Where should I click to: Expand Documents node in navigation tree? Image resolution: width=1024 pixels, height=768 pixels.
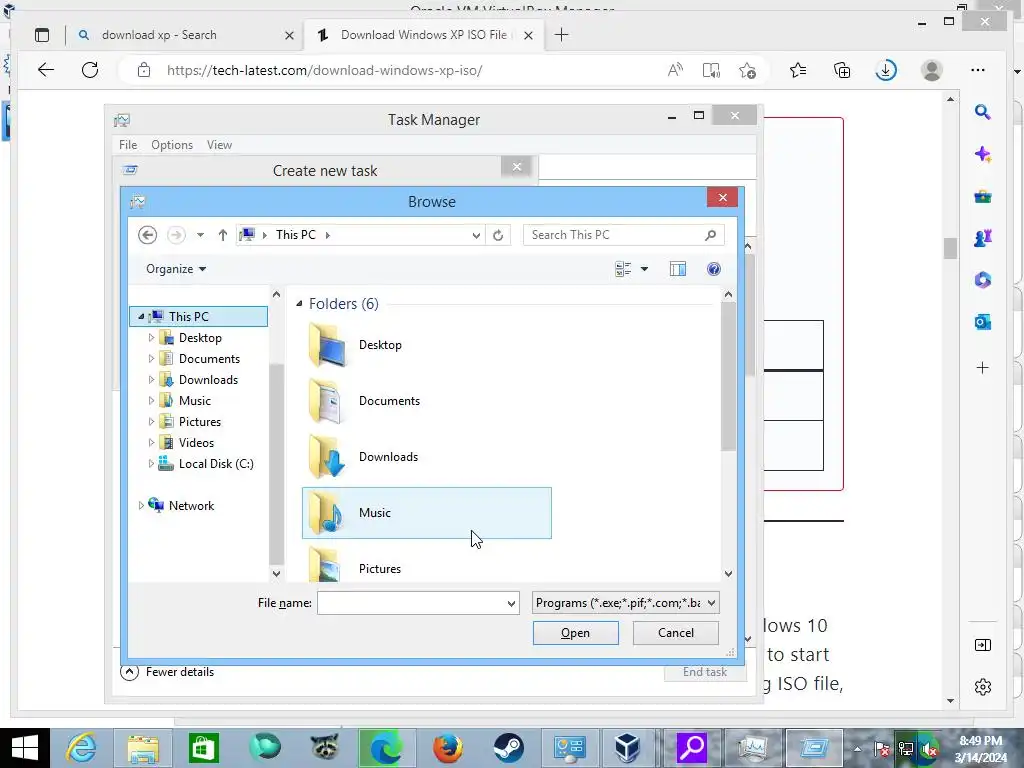[x=151, y=359]
